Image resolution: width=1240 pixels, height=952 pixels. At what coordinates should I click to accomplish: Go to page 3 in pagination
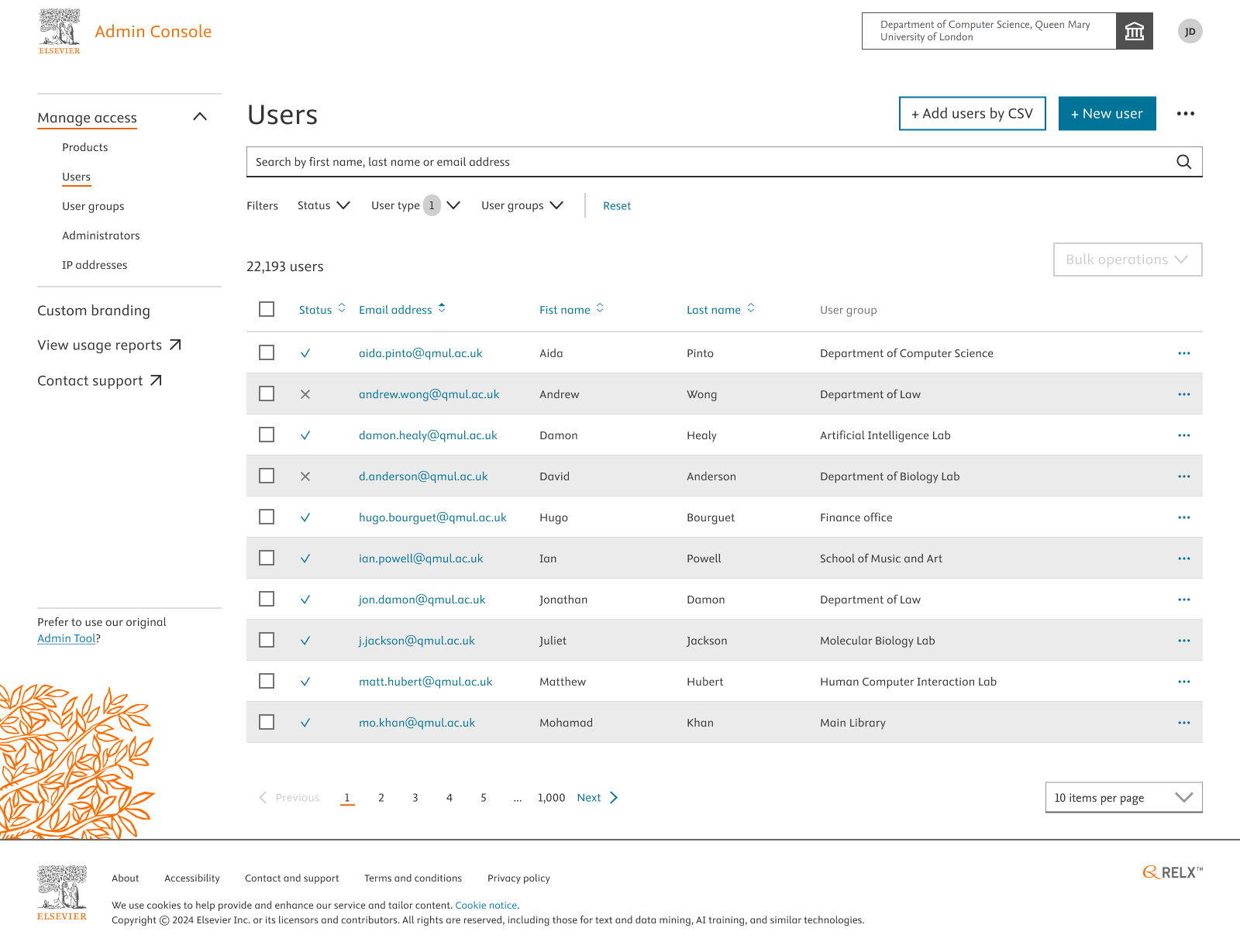point(415,798)
